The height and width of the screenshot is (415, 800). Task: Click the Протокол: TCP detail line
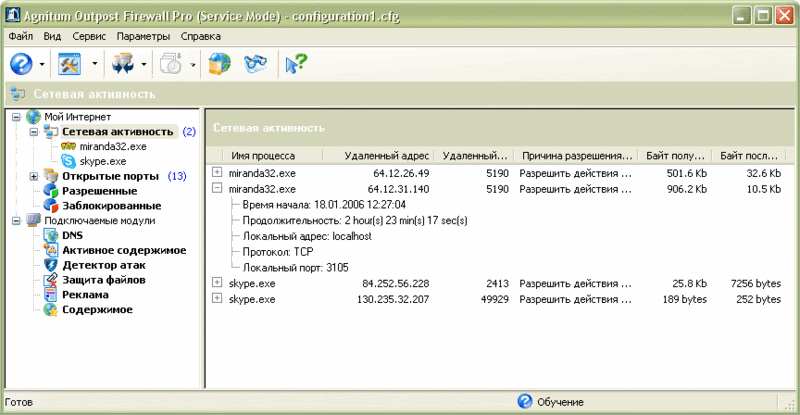(x=278, y=252)
